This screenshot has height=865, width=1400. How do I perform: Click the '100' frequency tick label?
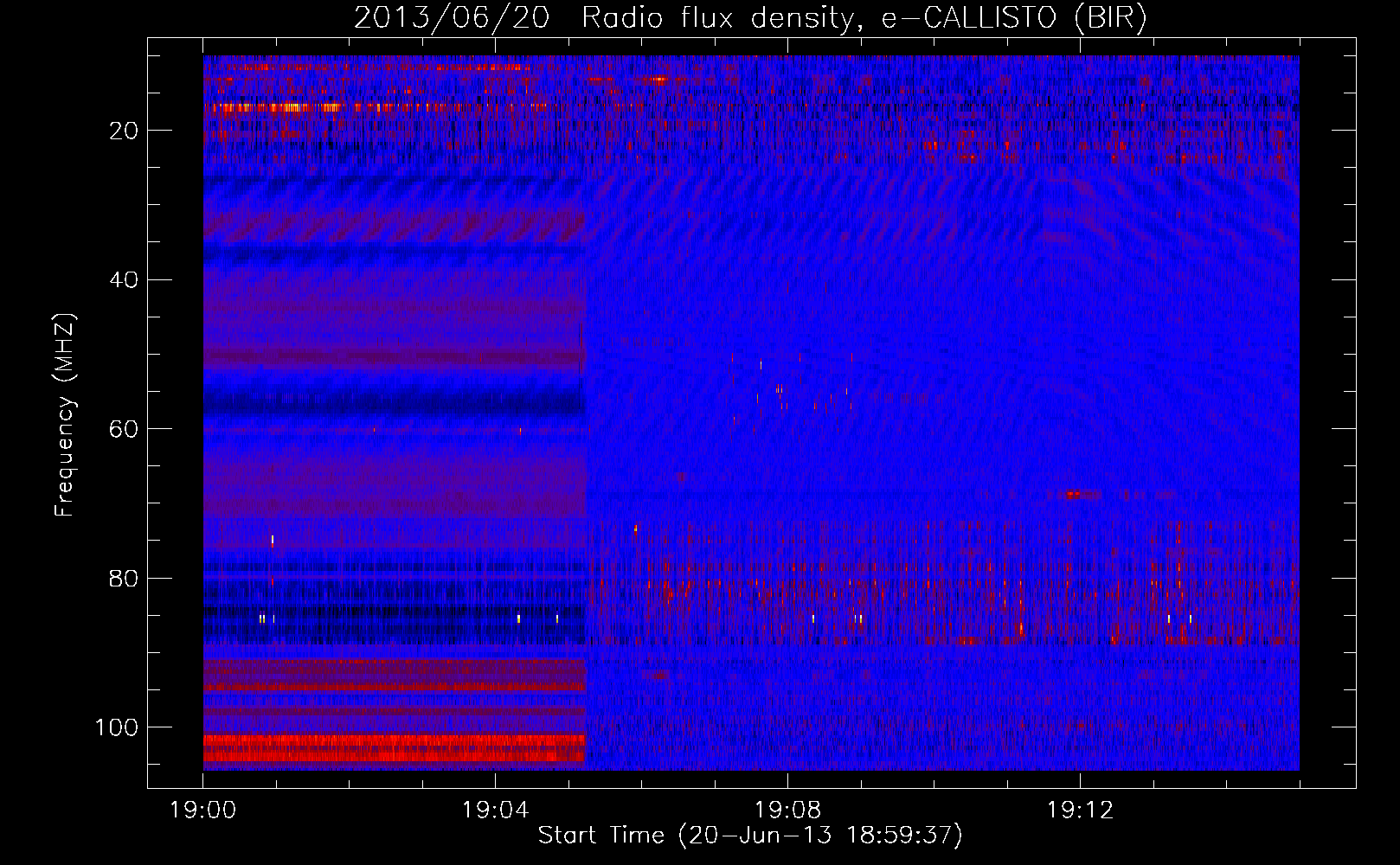117,727
